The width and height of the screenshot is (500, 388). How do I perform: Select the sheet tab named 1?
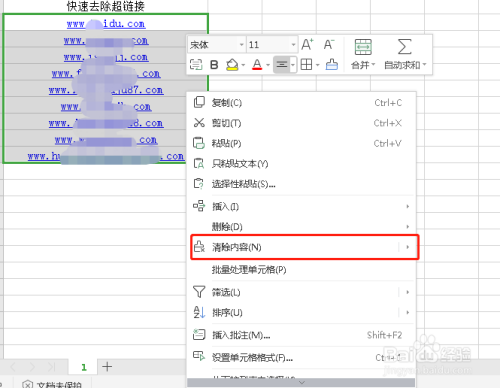(x=83, y=367)
